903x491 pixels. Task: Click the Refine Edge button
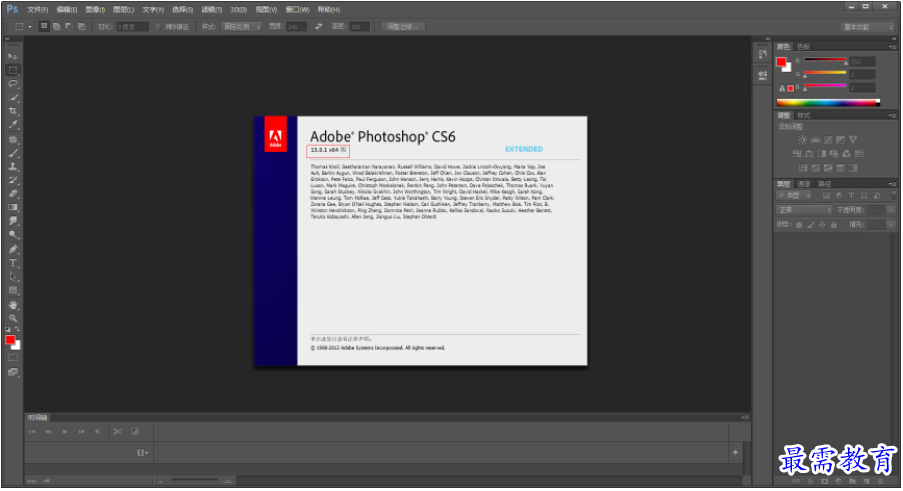[x=403, y=26]
